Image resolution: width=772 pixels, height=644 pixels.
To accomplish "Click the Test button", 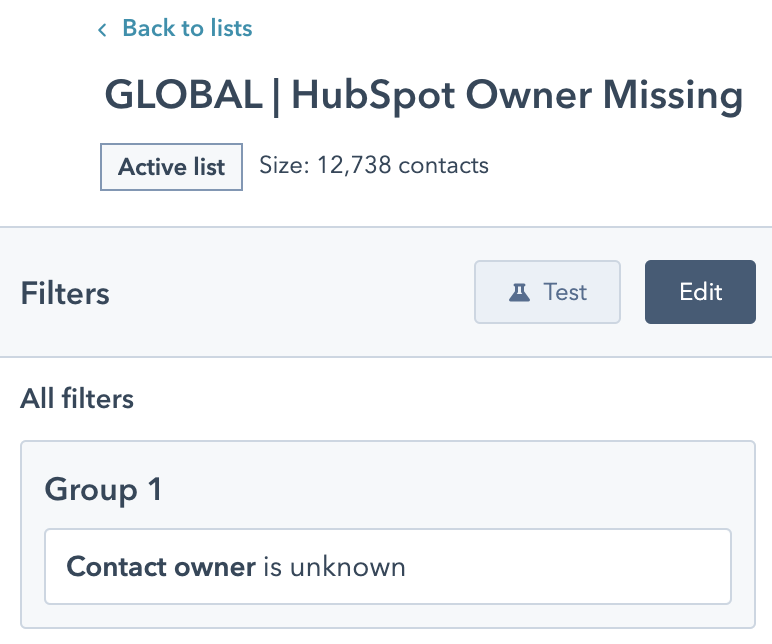I will point(547,292).
